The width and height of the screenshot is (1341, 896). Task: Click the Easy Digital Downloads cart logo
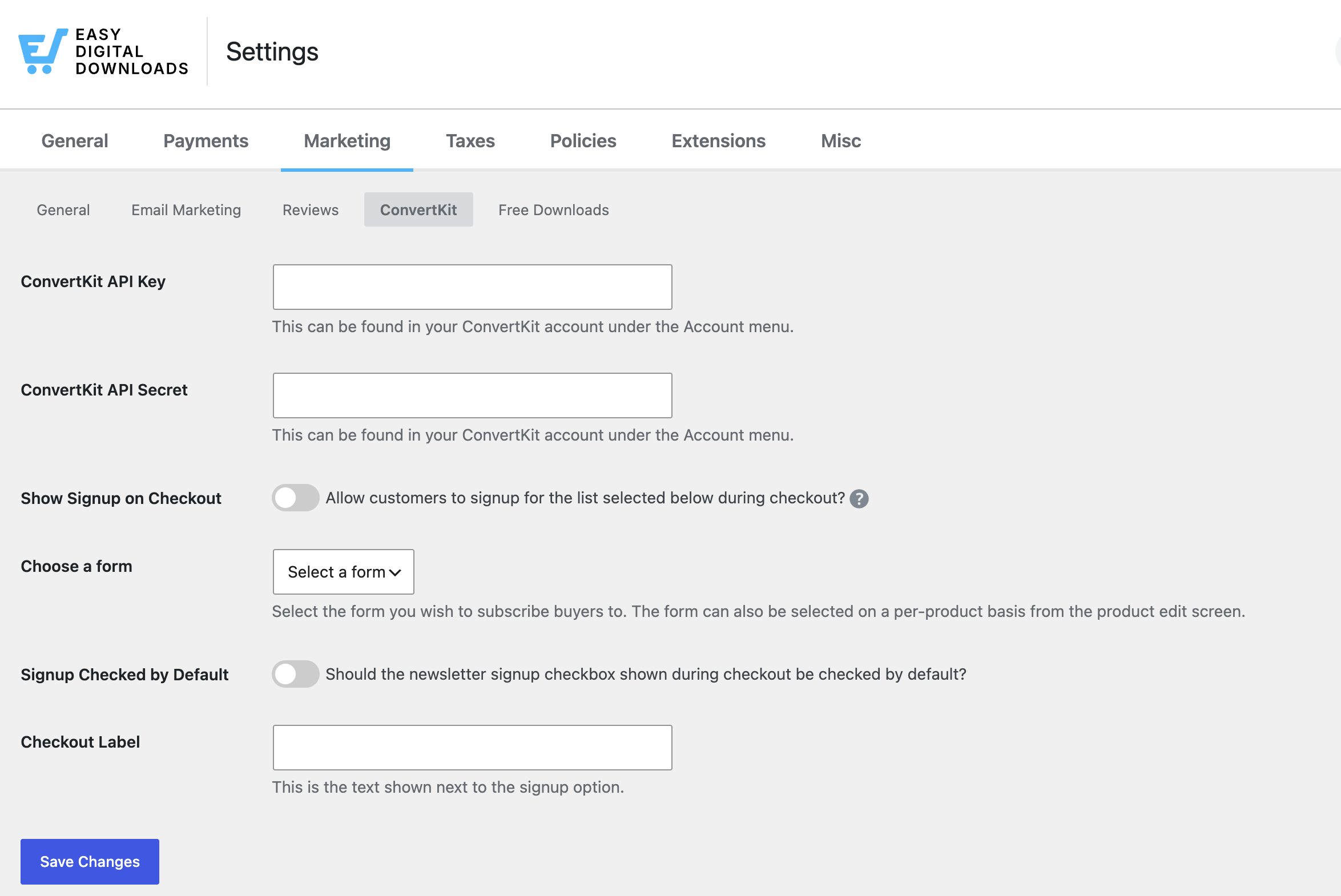click(43, 51)
